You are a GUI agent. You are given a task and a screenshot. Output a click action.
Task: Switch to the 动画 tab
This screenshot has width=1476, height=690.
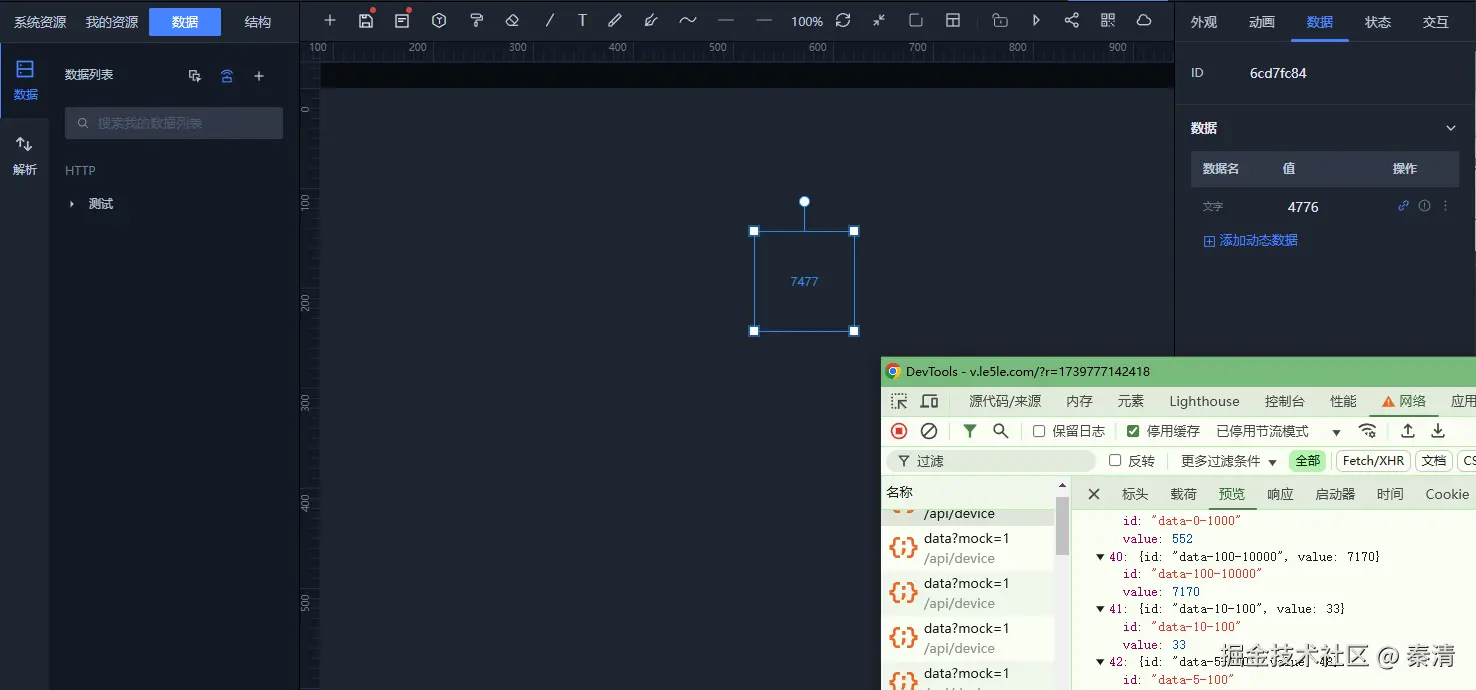[1262, 22]
